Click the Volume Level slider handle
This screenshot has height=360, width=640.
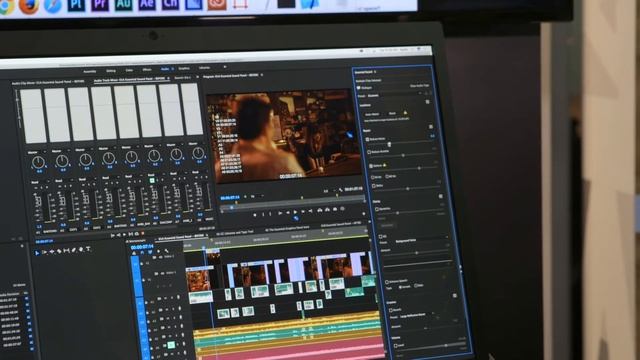446,346
